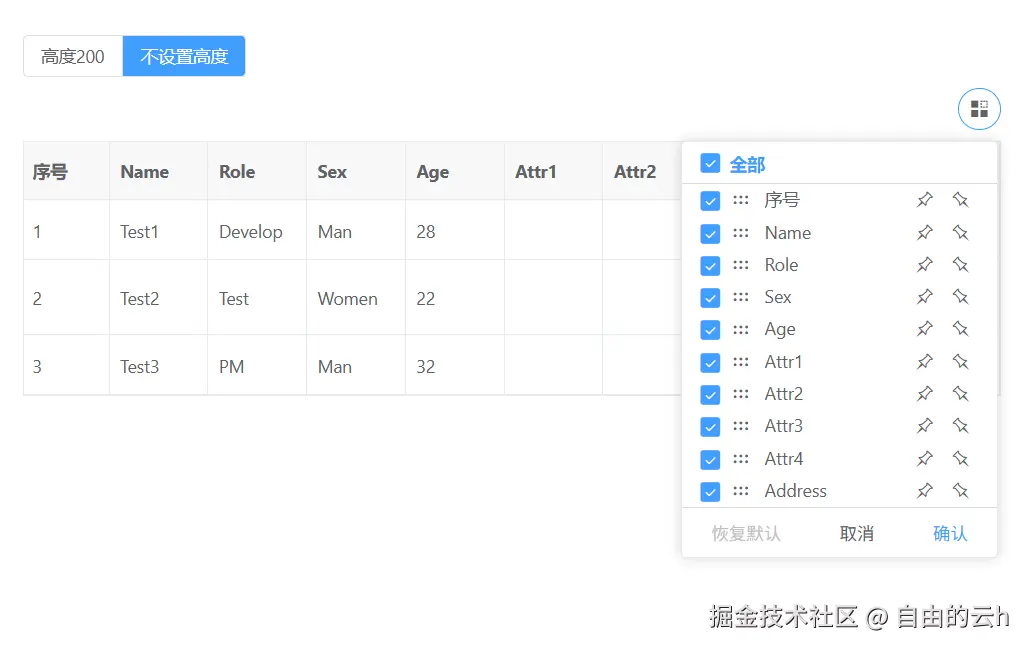Switch to the 高度200 option
Image resolution: width=1030 pixels, height=650 pixels.
[x=73, y=57]
